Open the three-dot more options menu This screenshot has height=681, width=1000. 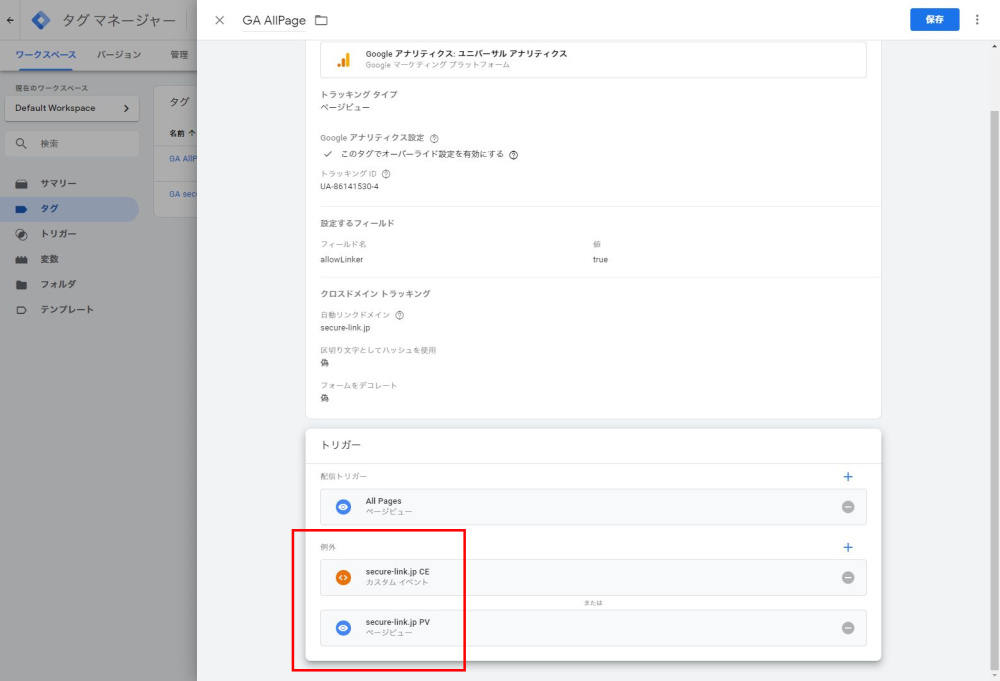(x=977, y=20)
